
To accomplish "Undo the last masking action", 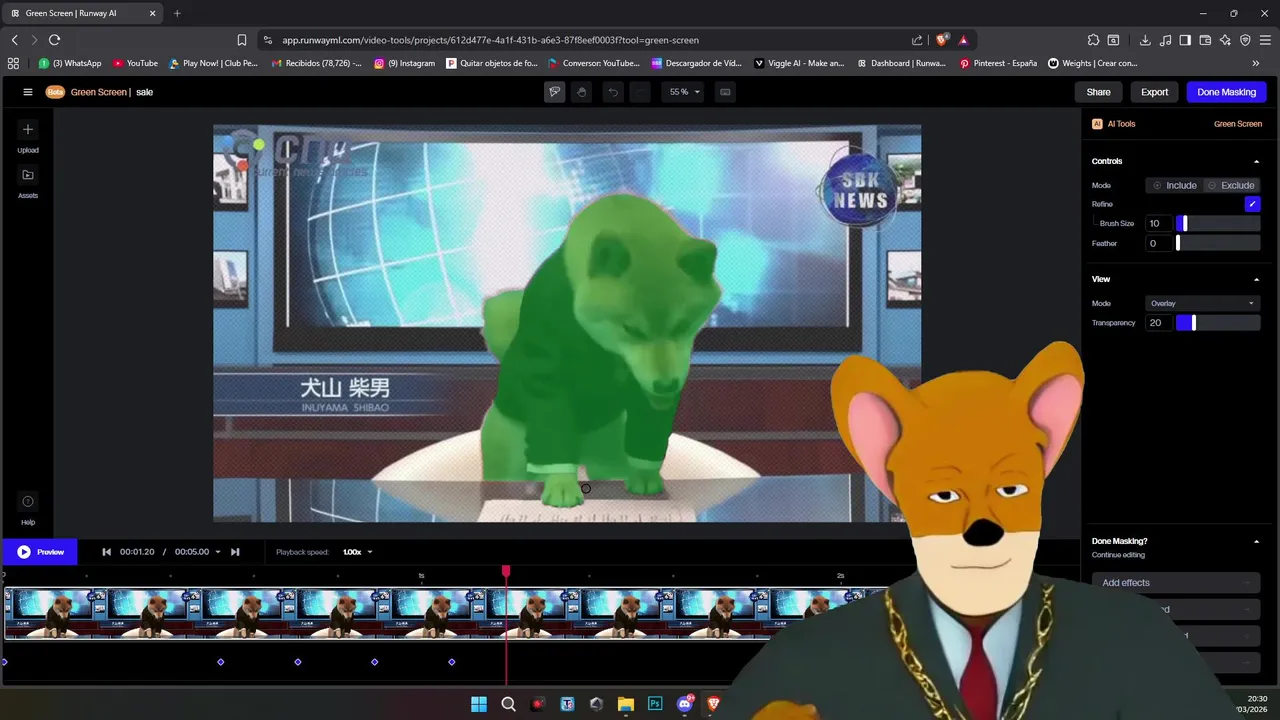I will [613, 92].
